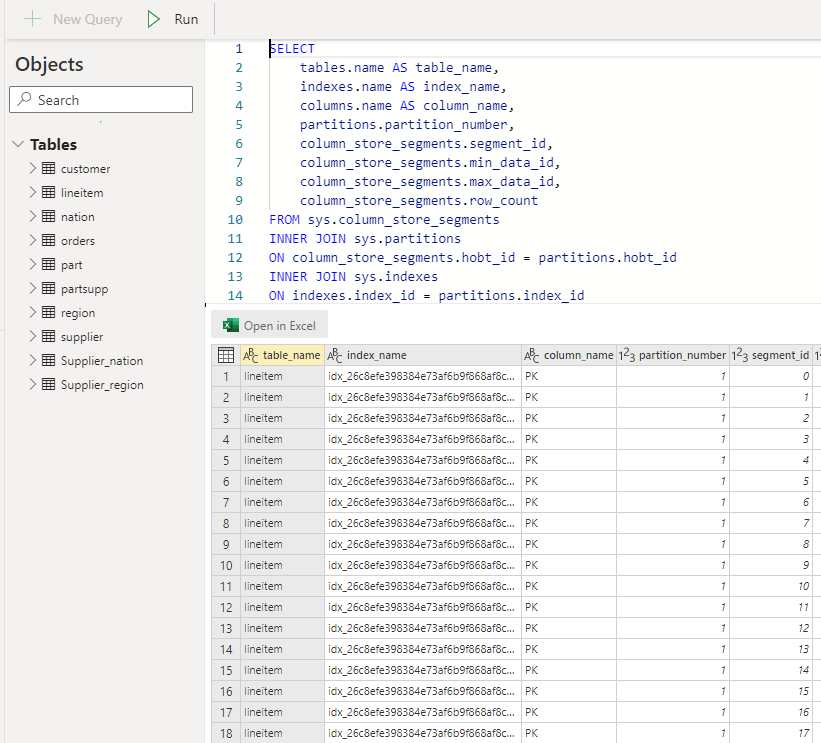Click the part table grid icon
This screenshot has height=743, width=821.
point(48,264)
